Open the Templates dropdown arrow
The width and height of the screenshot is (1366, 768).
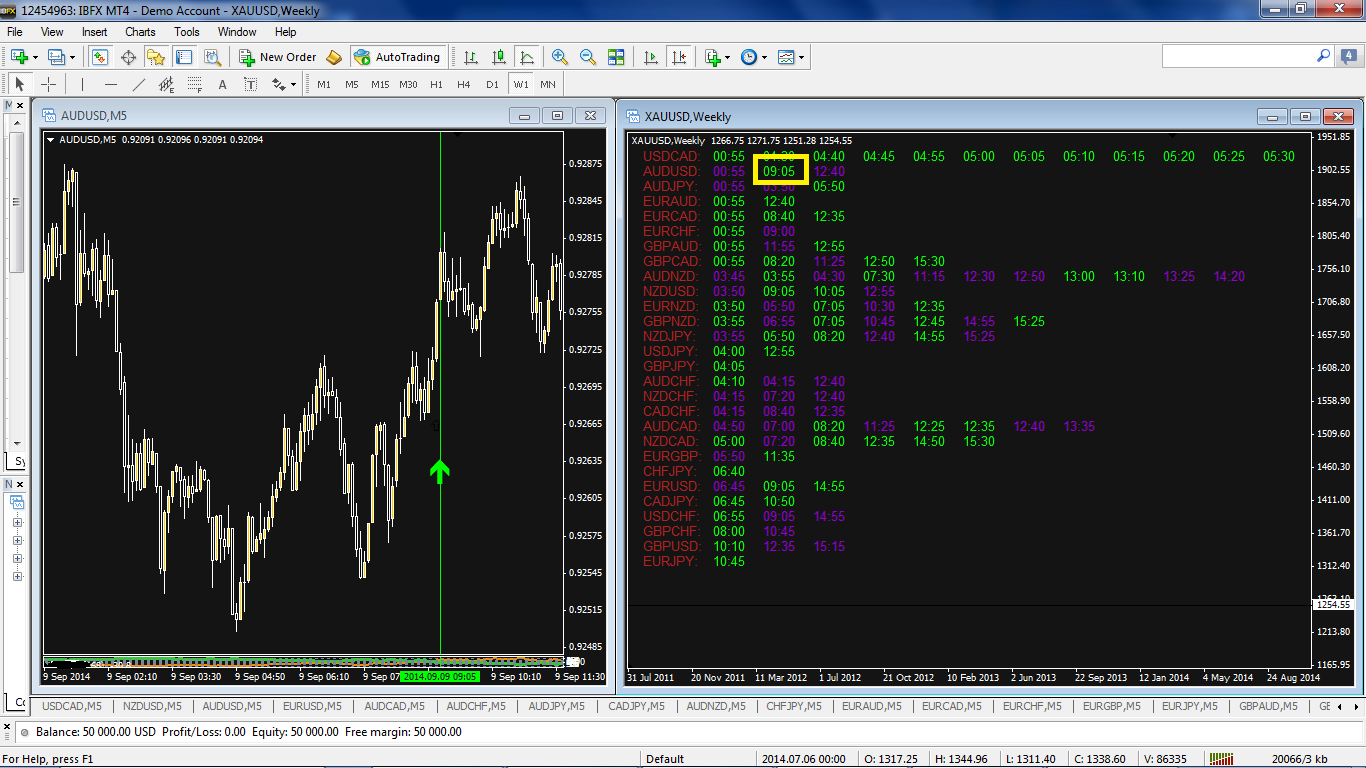pos(801,58)
